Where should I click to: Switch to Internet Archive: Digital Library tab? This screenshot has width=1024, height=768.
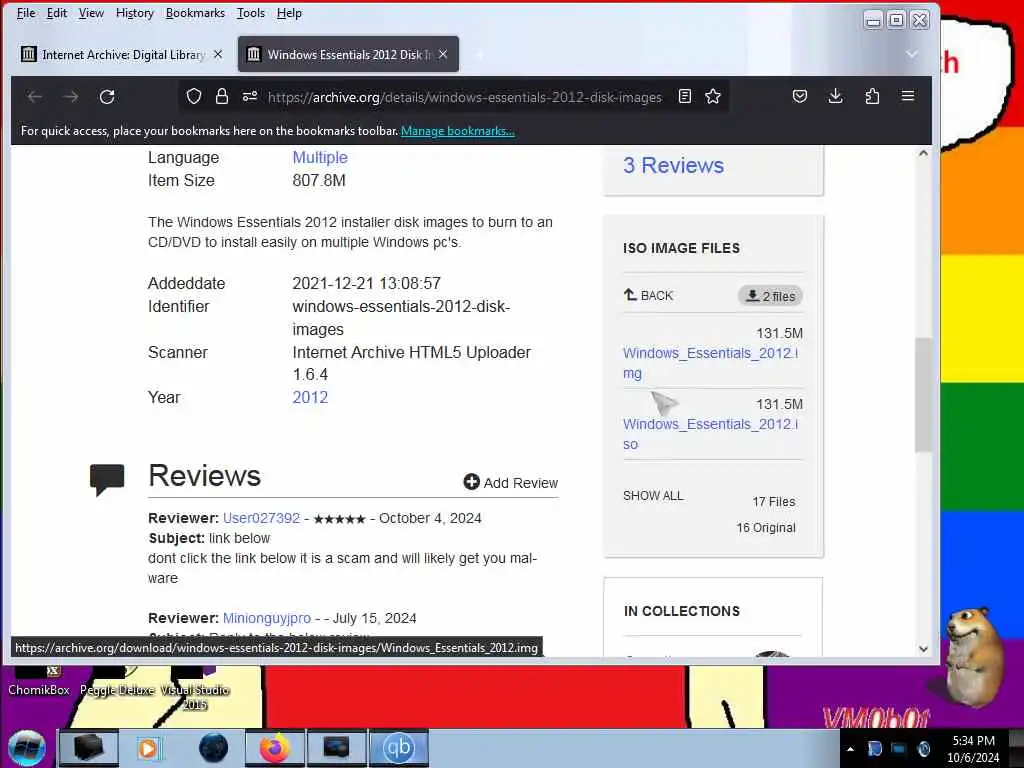tap(122, 54)
